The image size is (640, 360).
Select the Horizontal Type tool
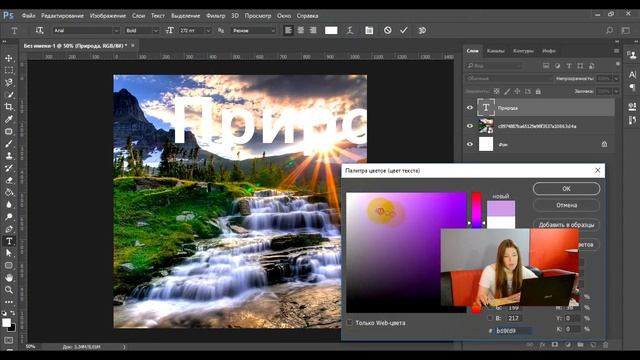coord(9,241)
